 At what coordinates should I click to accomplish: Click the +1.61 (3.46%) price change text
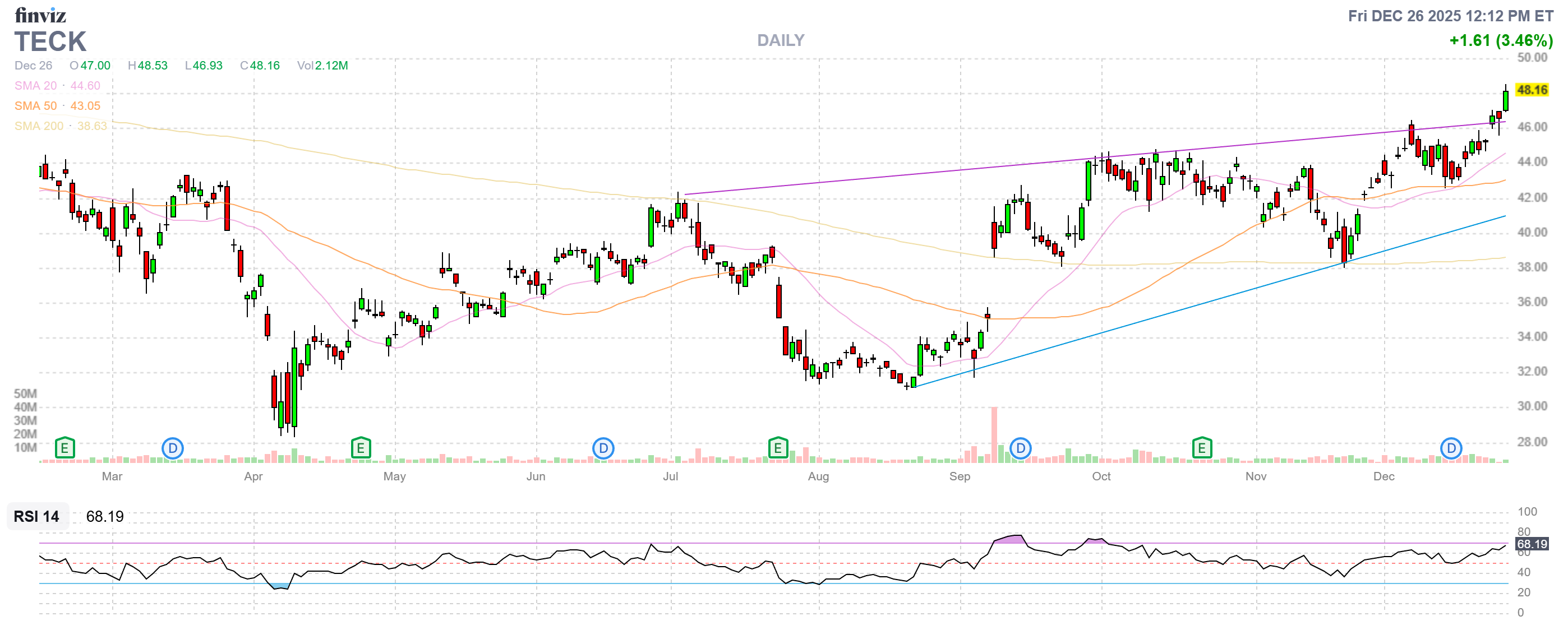(1501, 41)
